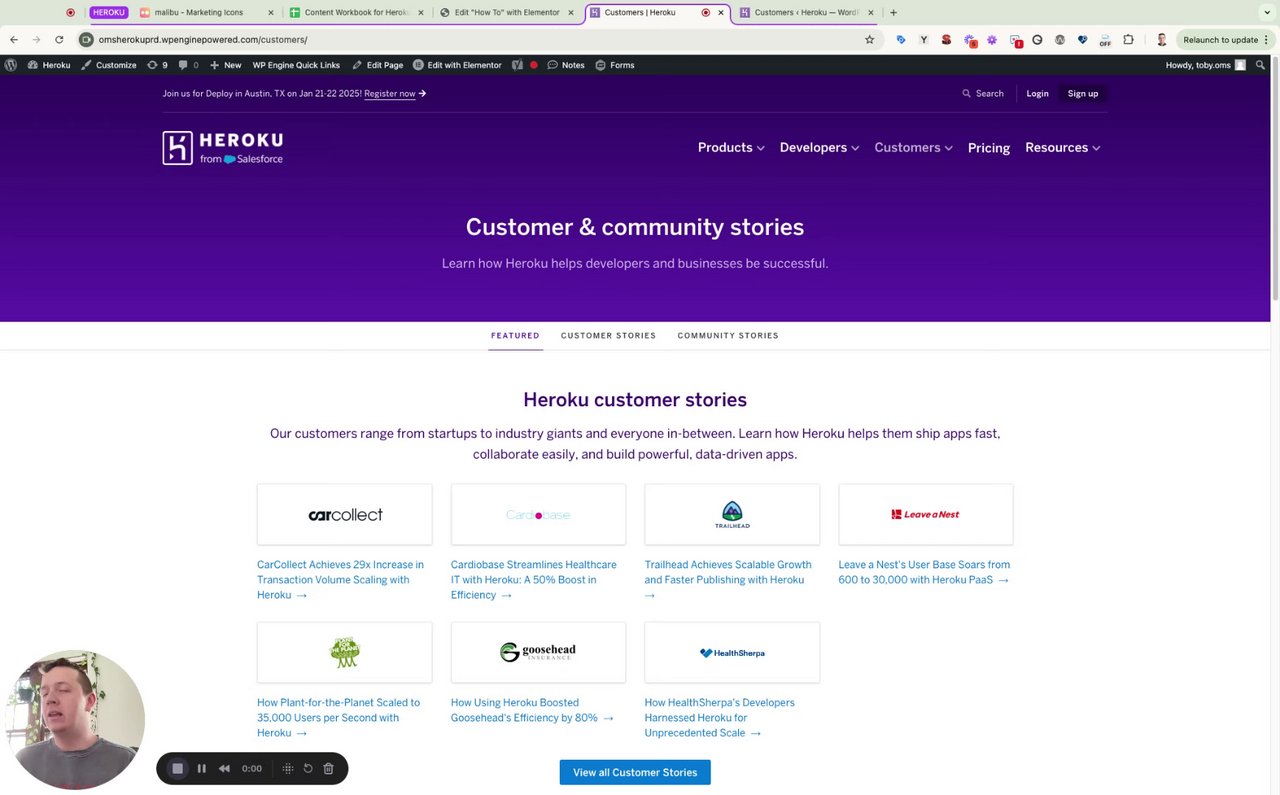Close the Customers | Heroku browser tab
This screenshot has height=795, width=1280.
click(x=721, y=13)
